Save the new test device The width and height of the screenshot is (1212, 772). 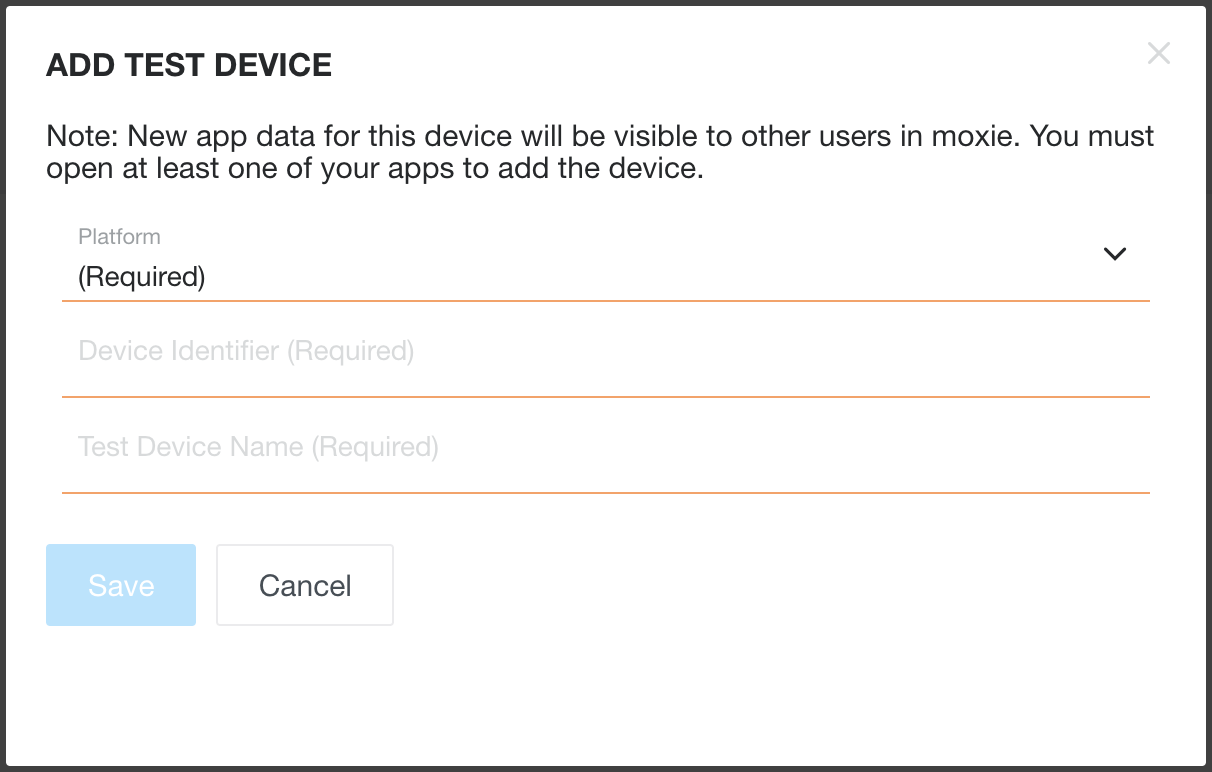[x=121, y=585]
